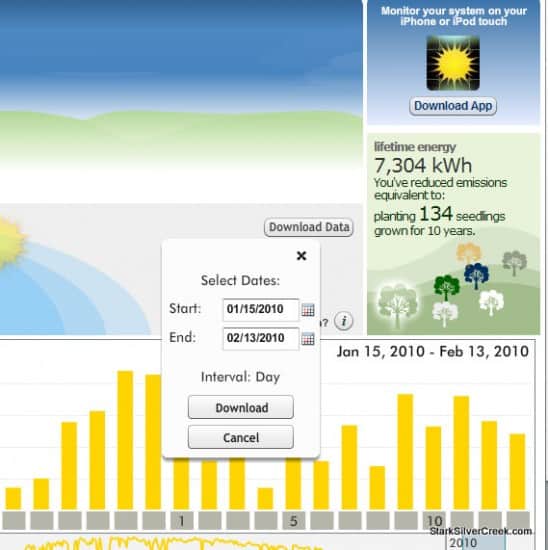Viewport: 548px width, 550px height.
Task: Click Download in the date dialog
Action: tap(241, 407)
